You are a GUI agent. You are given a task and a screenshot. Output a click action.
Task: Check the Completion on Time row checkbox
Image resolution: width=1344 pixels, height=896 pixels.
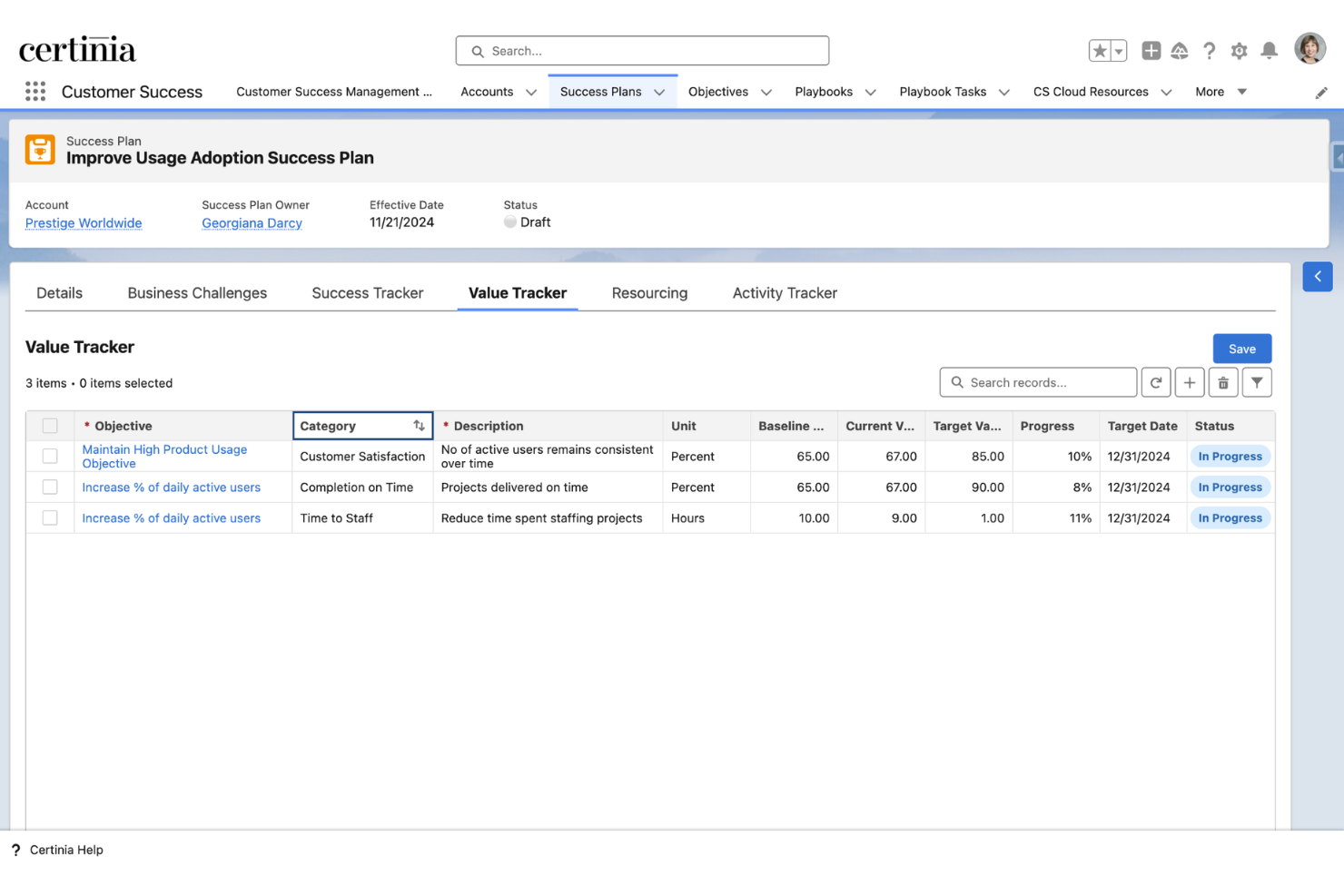point(50,487)
